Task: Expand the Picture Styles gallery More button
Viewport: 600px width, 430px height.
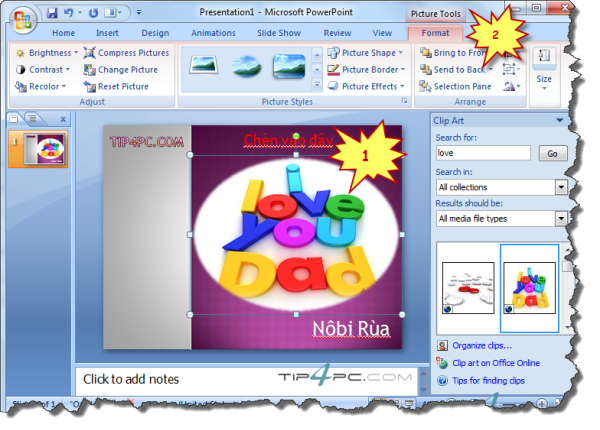Action: click(x=317, y=85)
